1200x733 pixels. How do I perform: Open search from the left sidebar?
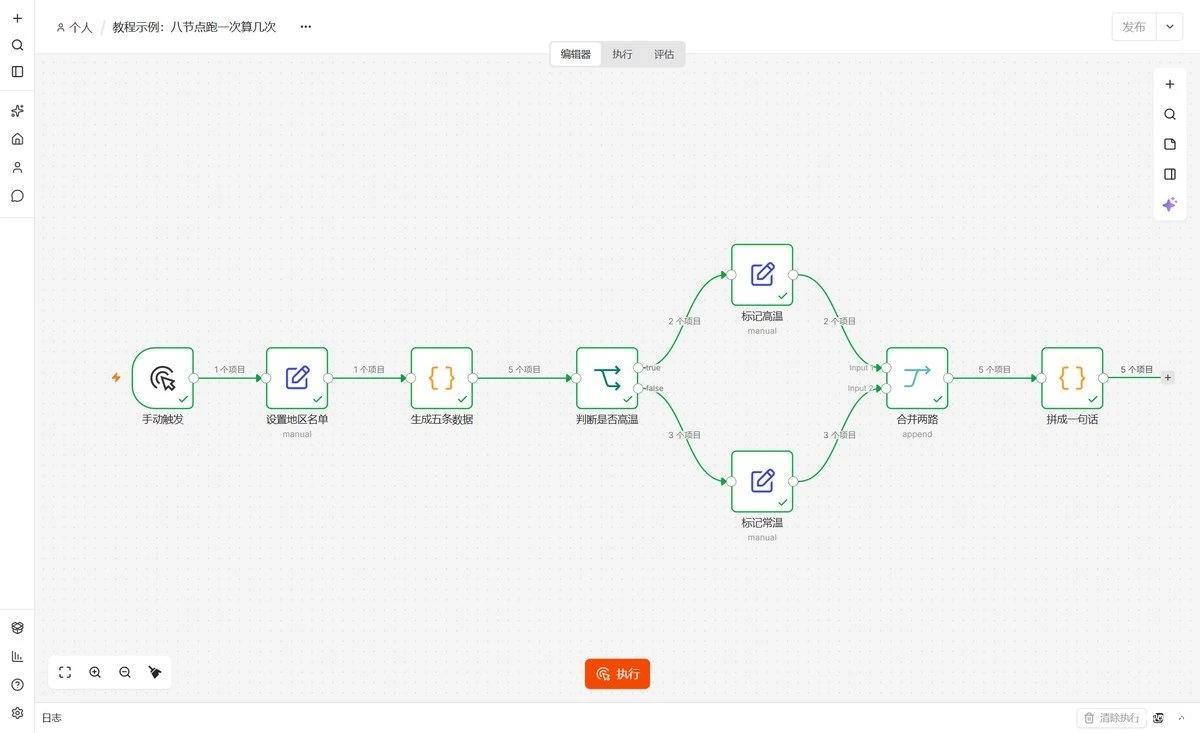17,45
